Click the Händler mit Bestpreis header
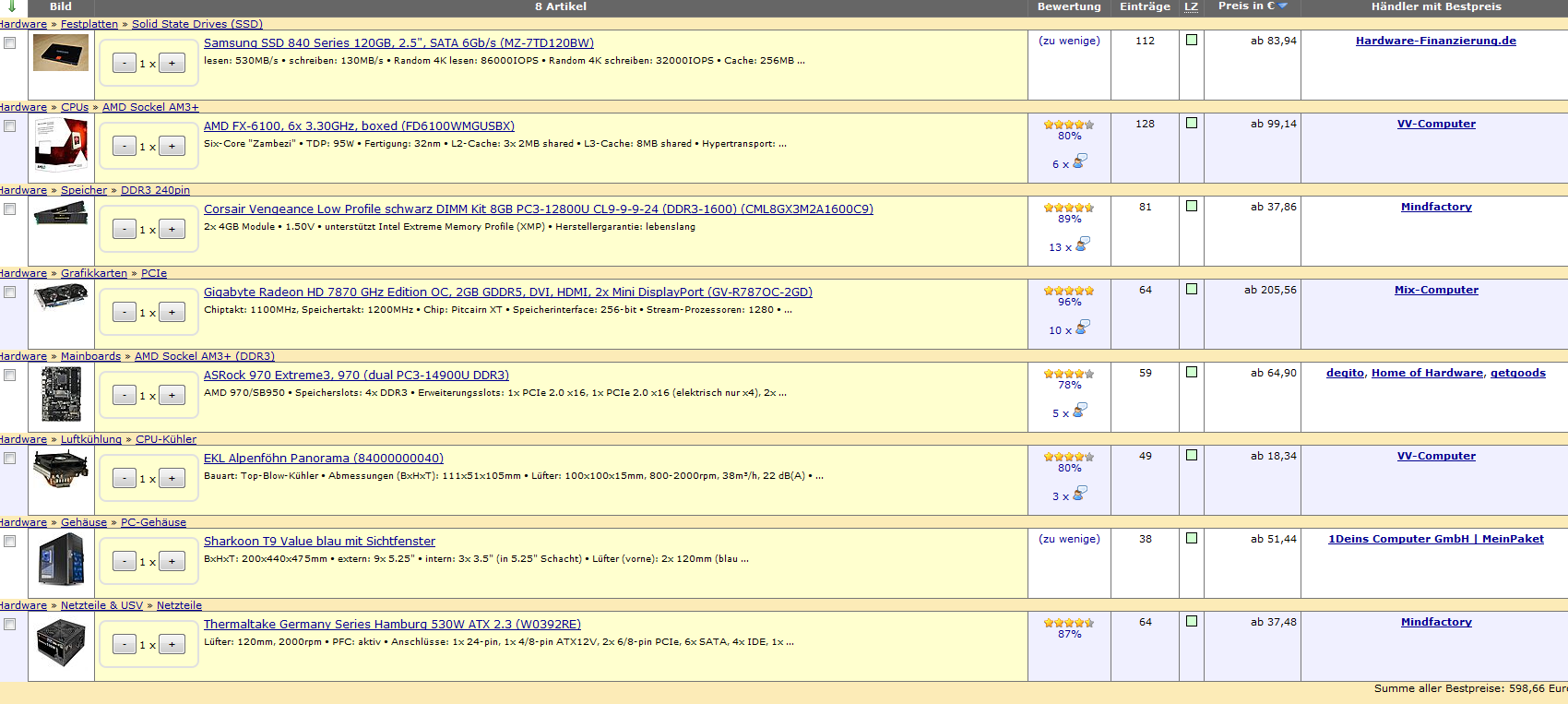The width and height of the screenshot is (1568, 704). [1436, 6]
